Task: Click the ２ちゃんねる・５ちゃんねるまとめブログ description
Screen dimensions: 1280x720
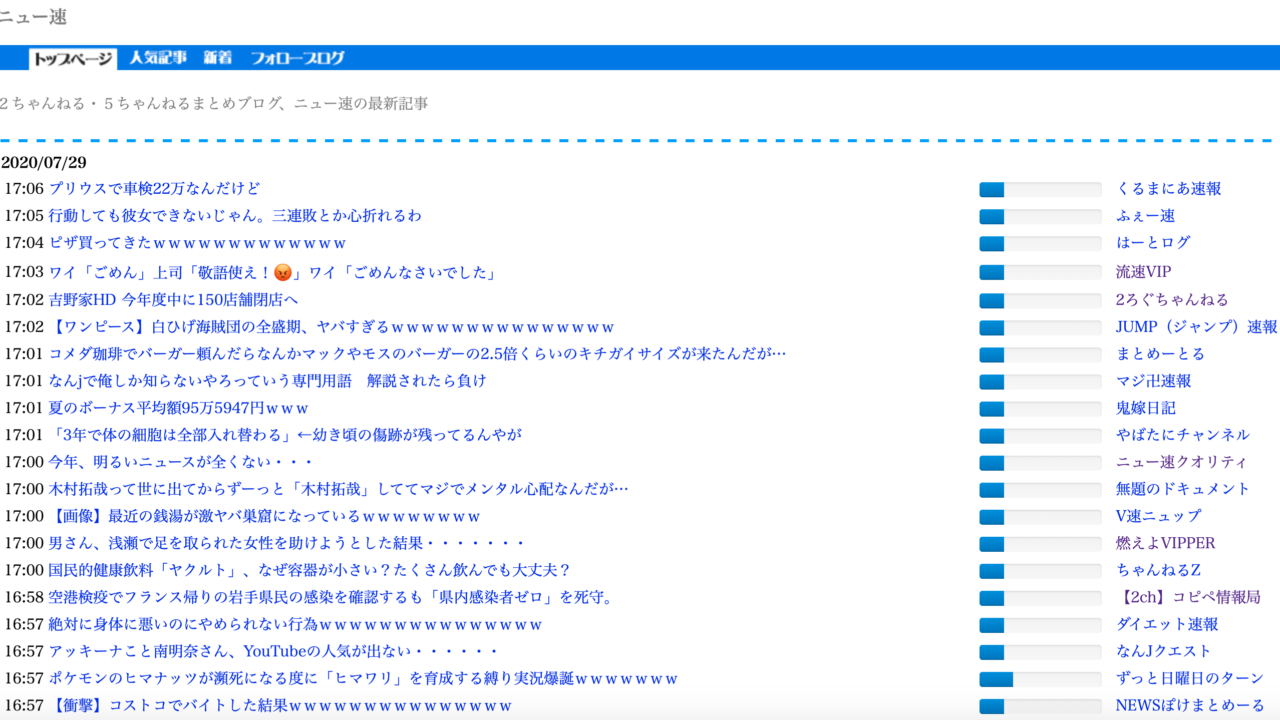Action: [214, 104]
